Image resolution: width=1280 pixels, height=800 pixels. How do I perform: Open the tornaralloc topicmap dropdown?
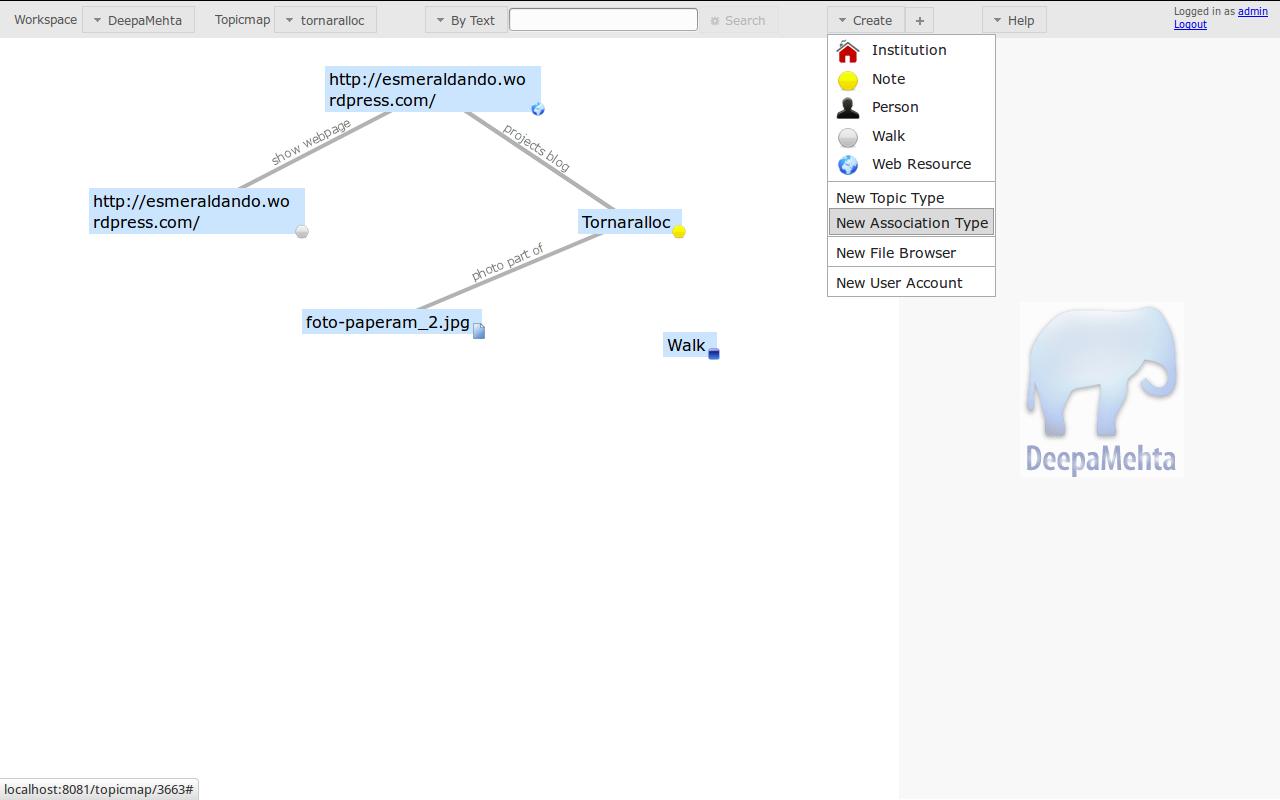point(325,20)
